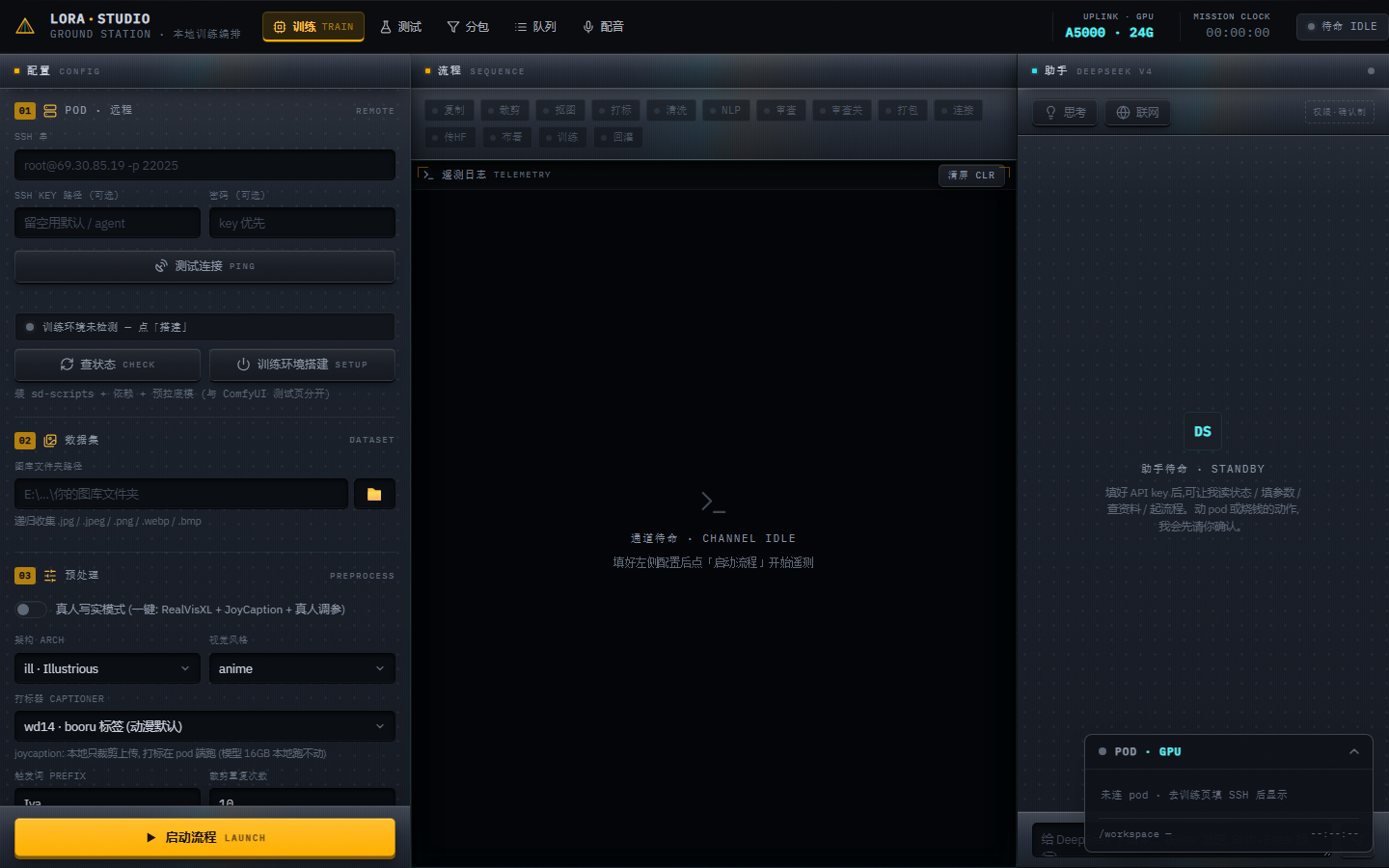This screenshot has height=868, width=1389.
Task: Switch to the 测试 tab
Action: point(400,27)
